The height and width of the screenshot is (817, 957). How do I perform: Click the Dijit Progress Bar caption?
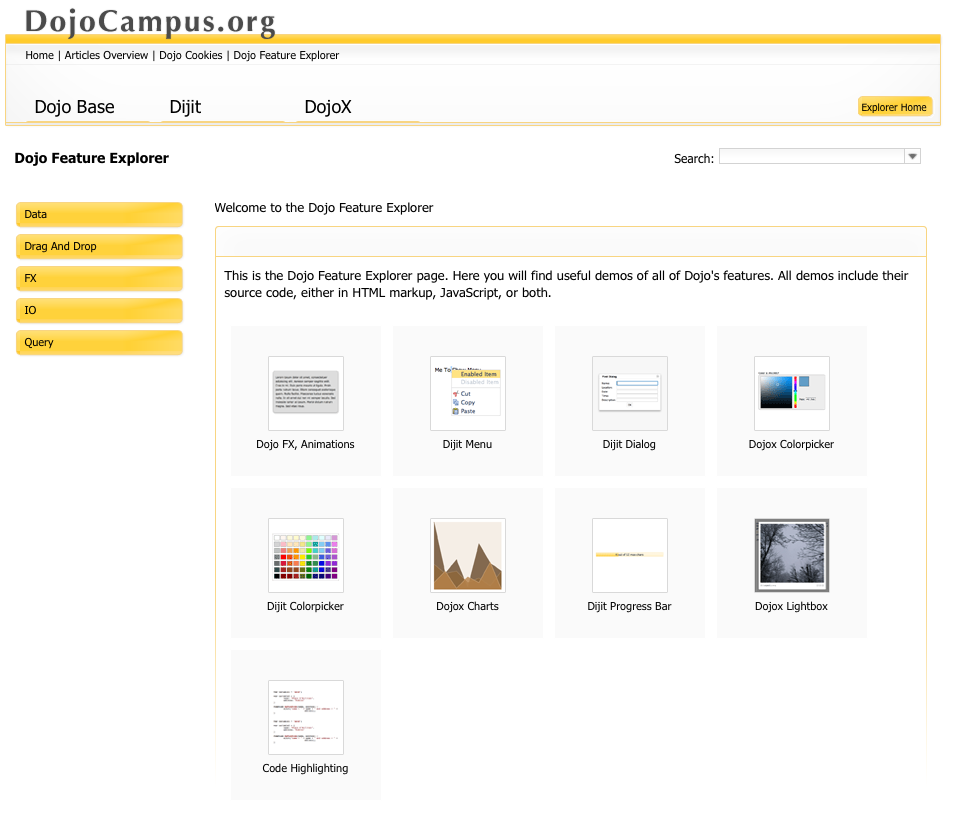tap(629, 606)
